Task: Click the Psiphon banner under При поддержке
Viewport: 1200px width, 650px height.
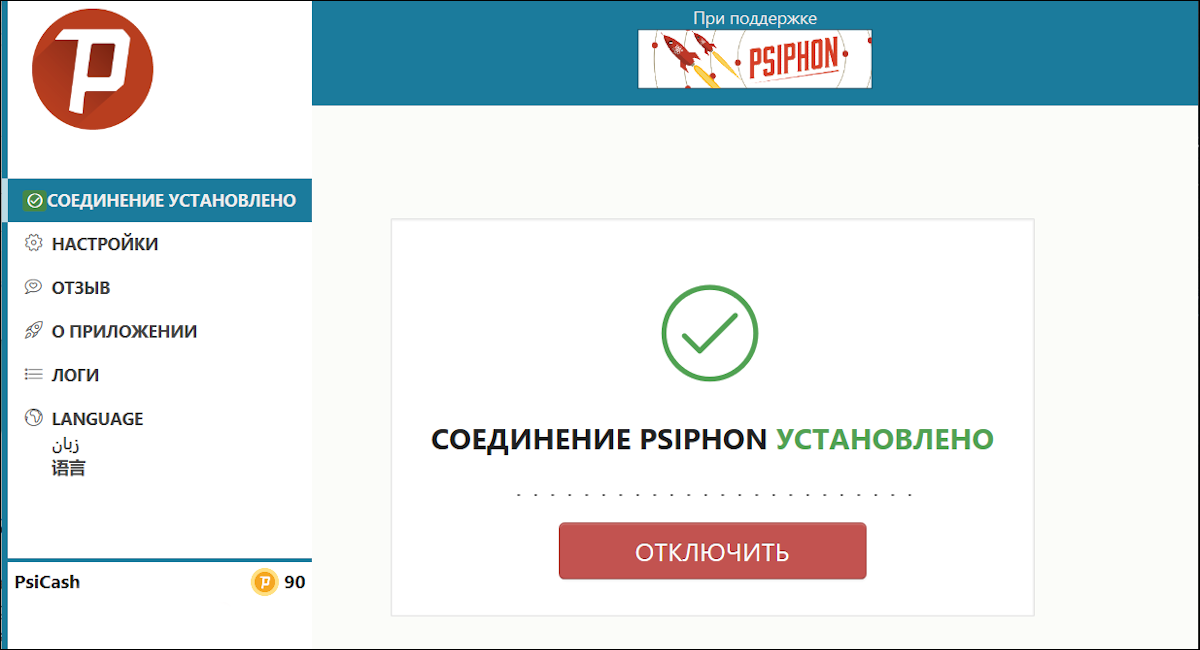Action: [754, 58]
